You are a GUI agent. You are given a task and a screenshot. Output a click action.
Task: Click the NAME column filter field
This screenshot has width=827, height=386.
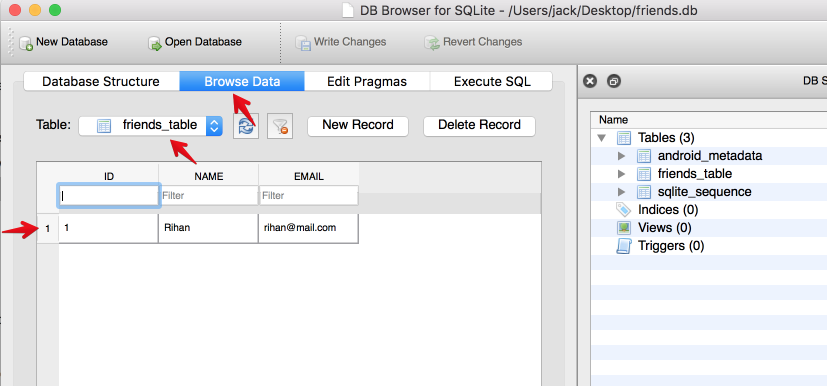point(209,196)
